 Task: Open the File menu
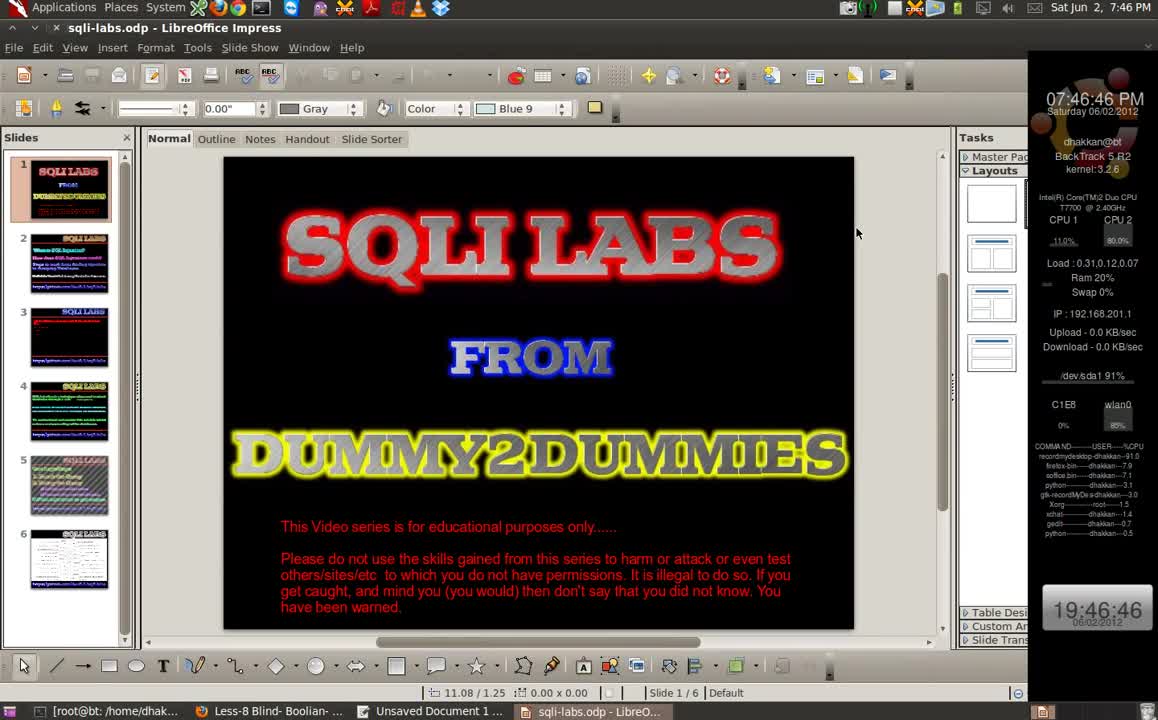click(x=13, y=47)
